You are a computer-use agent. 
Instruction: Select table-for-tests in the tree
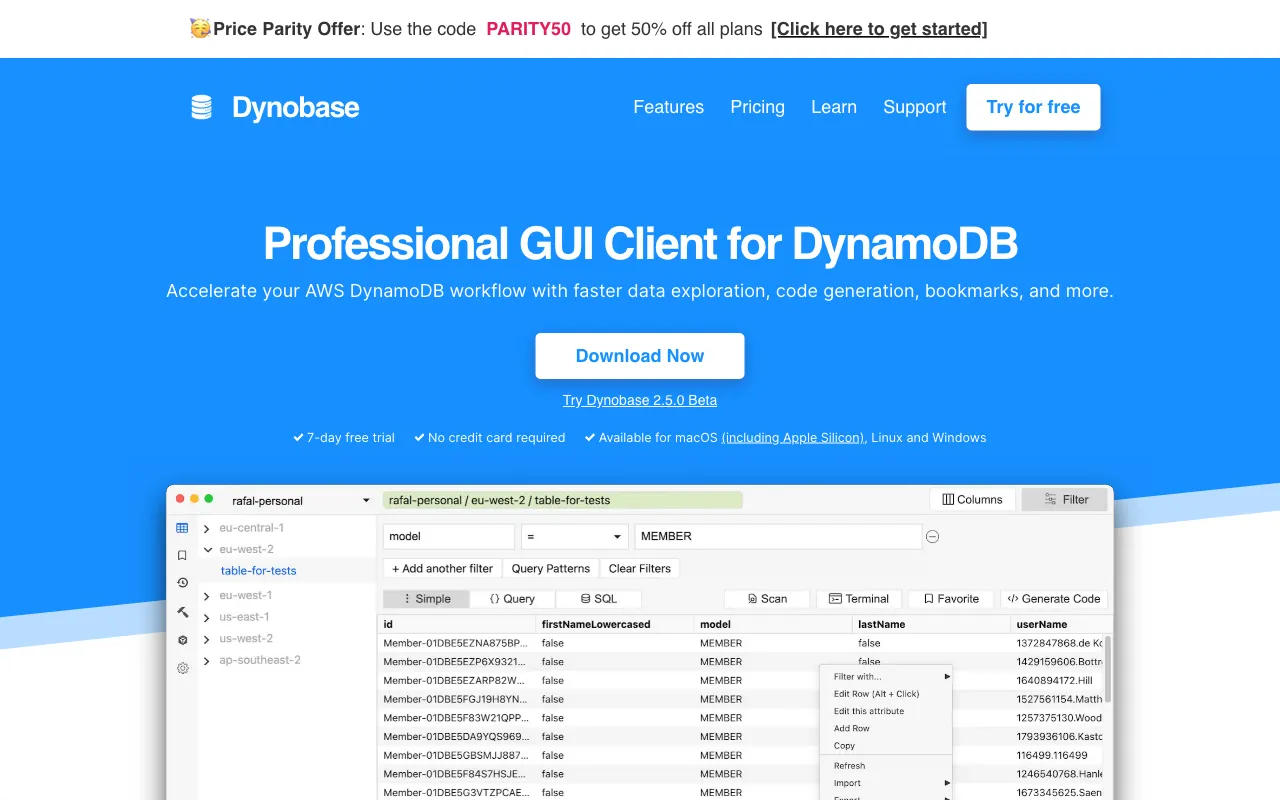[258, 571]
